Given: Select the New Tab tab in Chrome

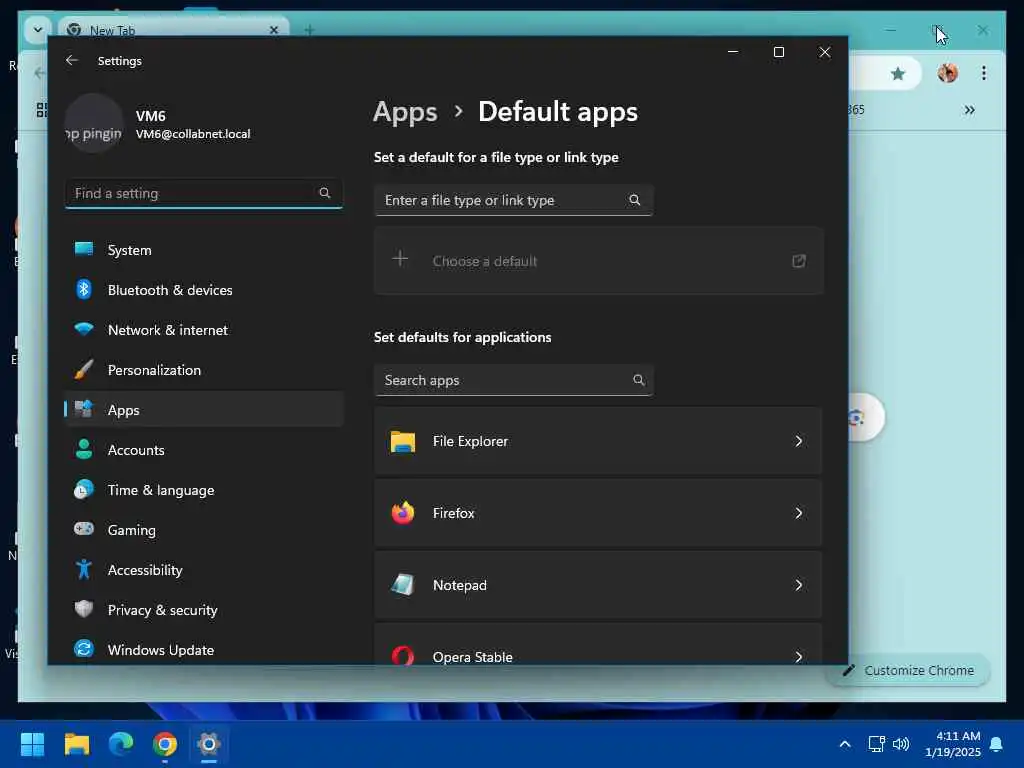Looking at the screenshot, I should 173,30.
